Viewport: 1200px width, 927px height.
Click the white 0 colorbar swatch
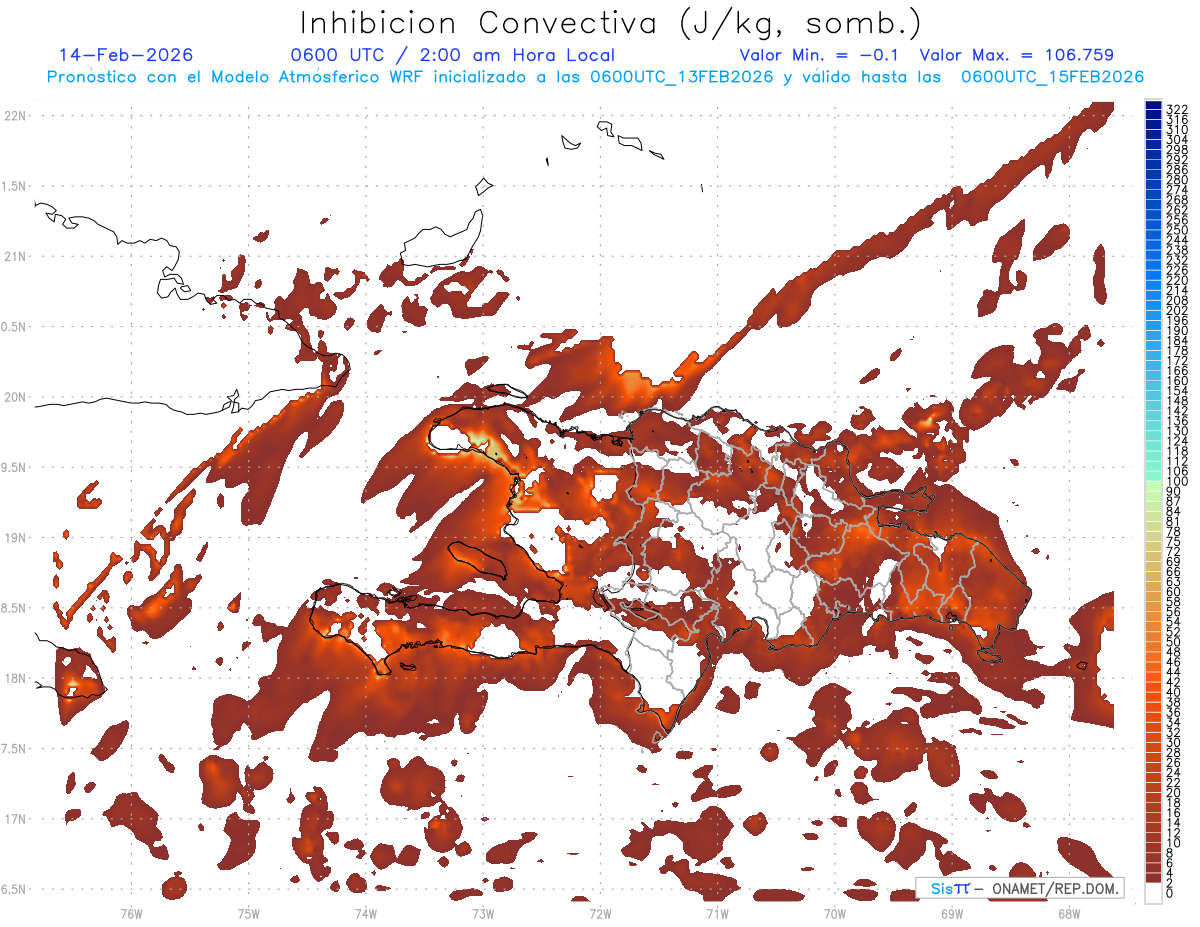[1153, 892]
